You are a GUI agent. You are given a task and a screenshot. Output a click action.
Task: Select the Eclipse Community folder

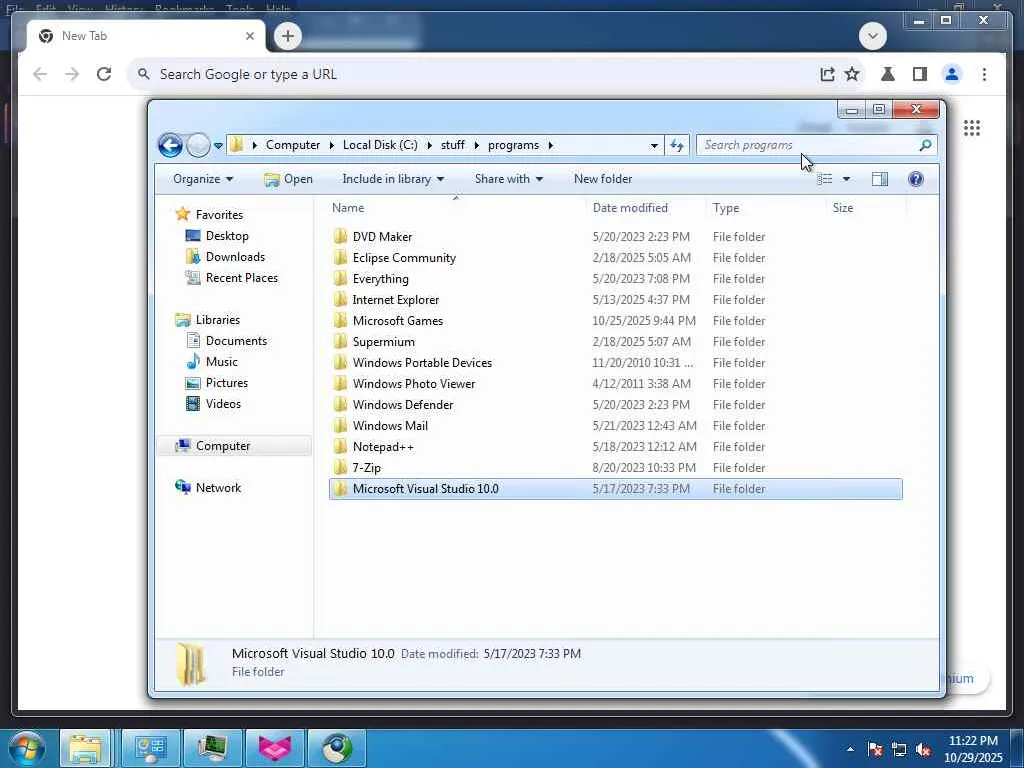click(616, 257)
